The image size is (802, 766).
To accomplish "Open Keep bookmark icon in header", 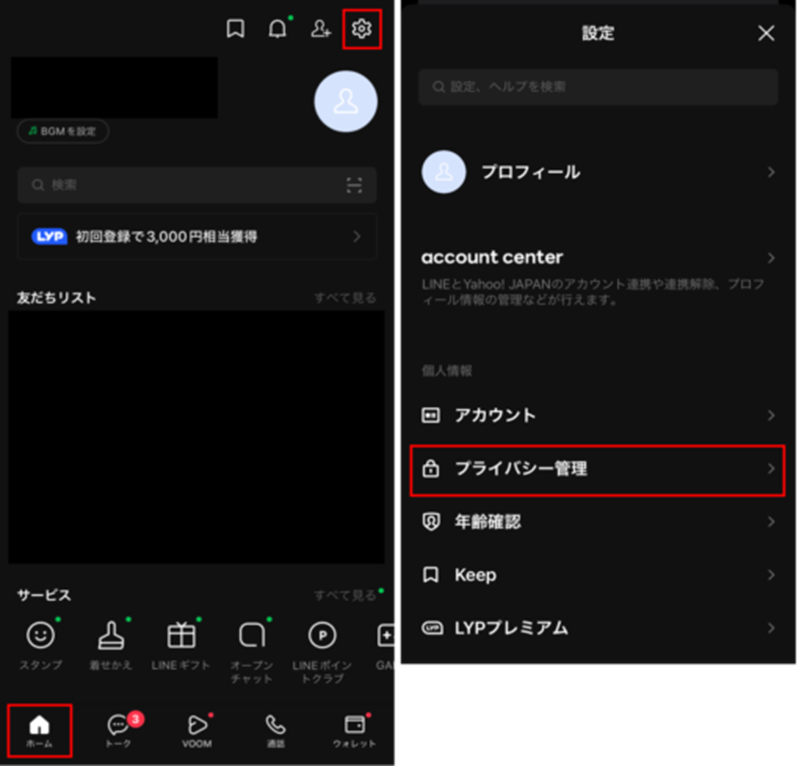I will [x=235, y=29].
